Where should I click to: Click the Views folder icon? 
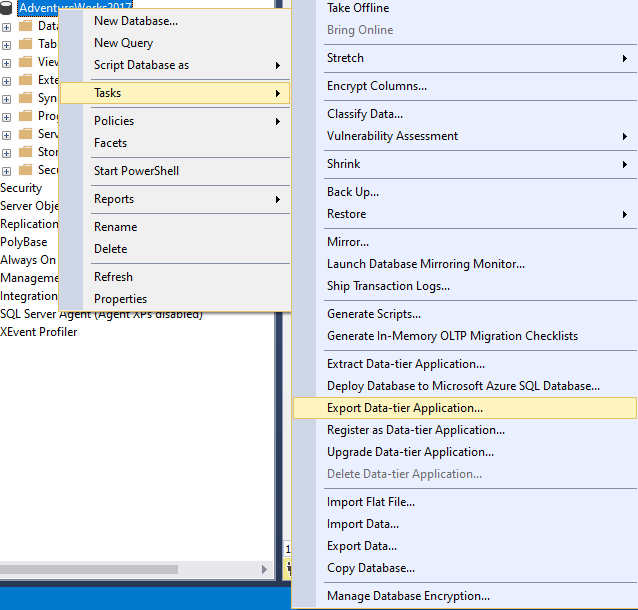25,62
